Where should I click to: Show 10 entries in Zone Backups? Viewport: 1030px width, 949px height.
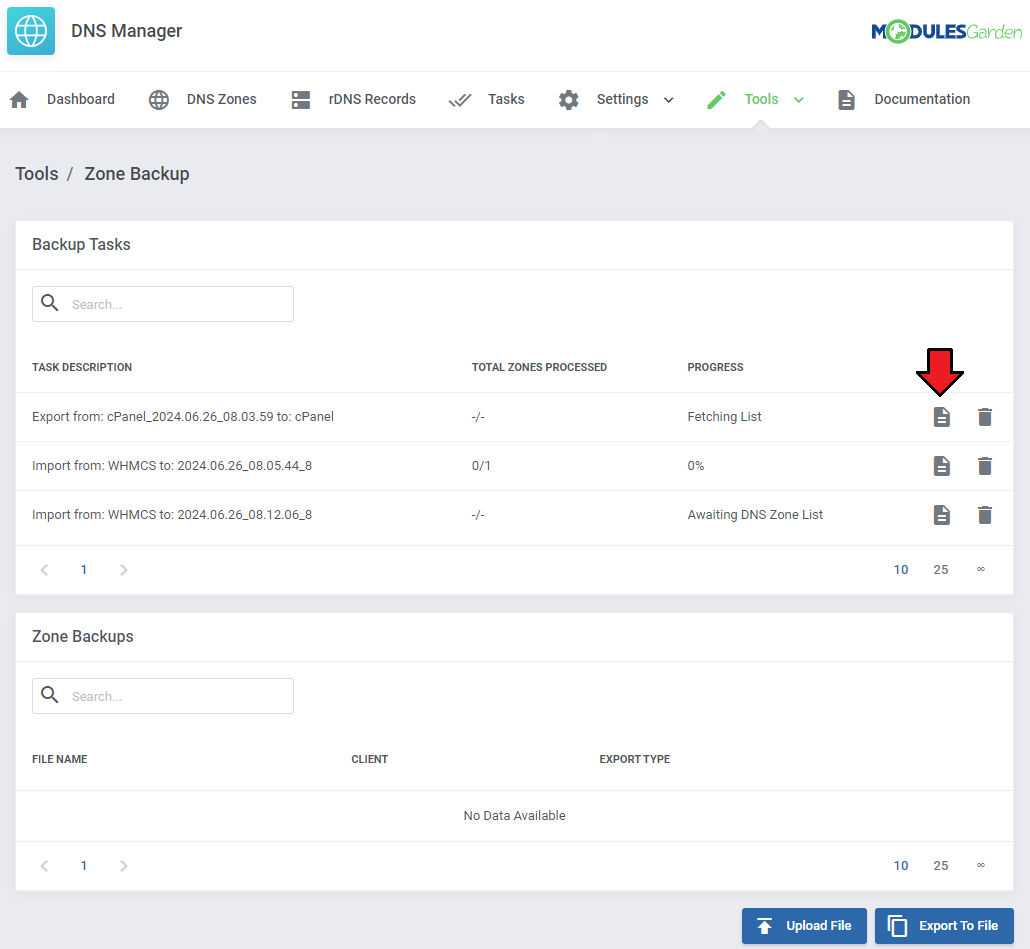901,866
